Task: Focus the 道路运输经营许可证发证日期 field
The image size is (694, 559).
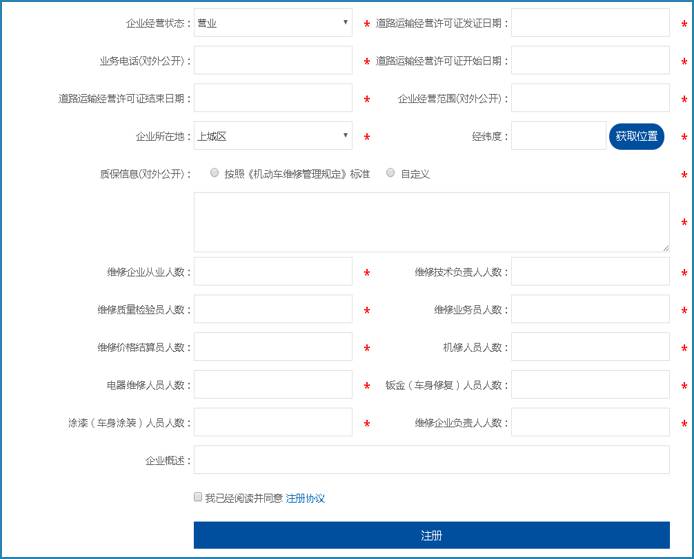Action: click(590, 23)
